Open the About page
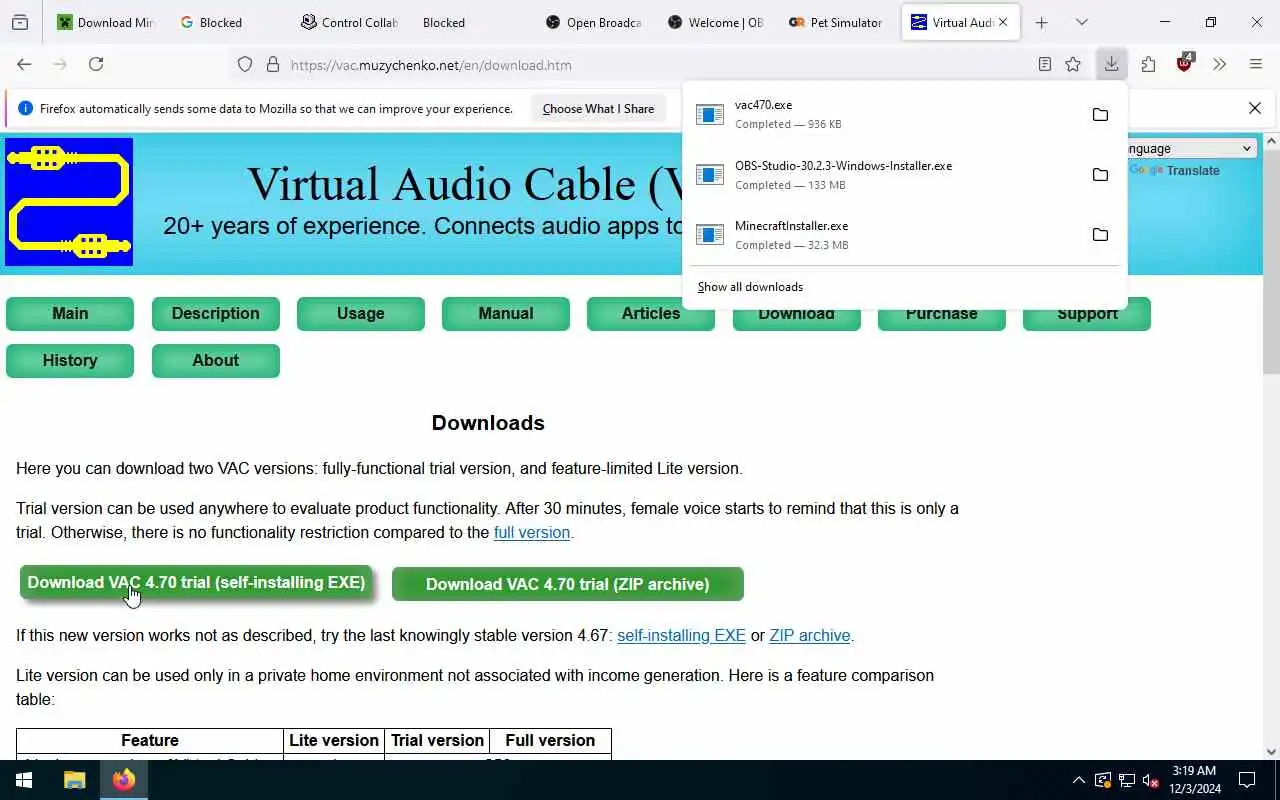 pos(216,360)
